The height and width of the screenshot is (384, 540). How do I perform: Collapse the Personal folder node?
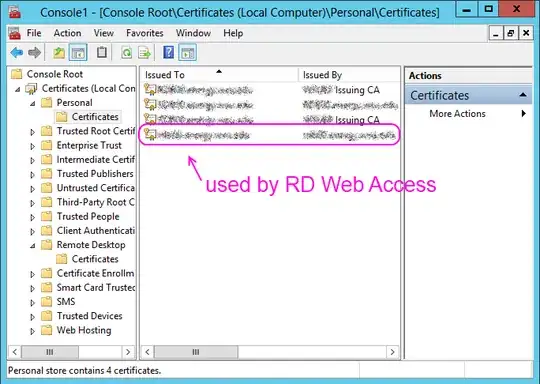pos(32,104)
